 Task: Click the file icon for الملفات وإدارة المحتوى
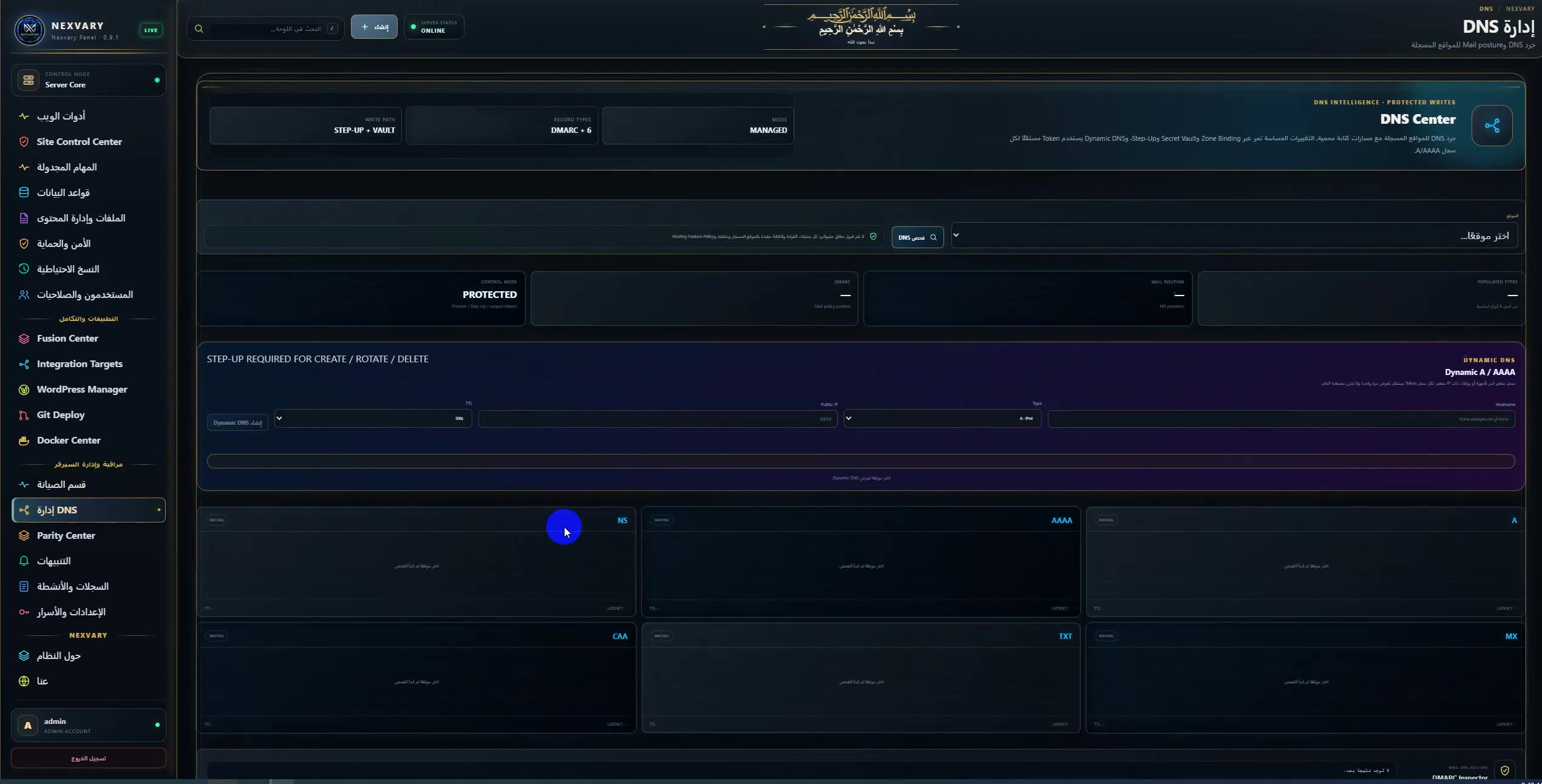(x=24, y=218)
